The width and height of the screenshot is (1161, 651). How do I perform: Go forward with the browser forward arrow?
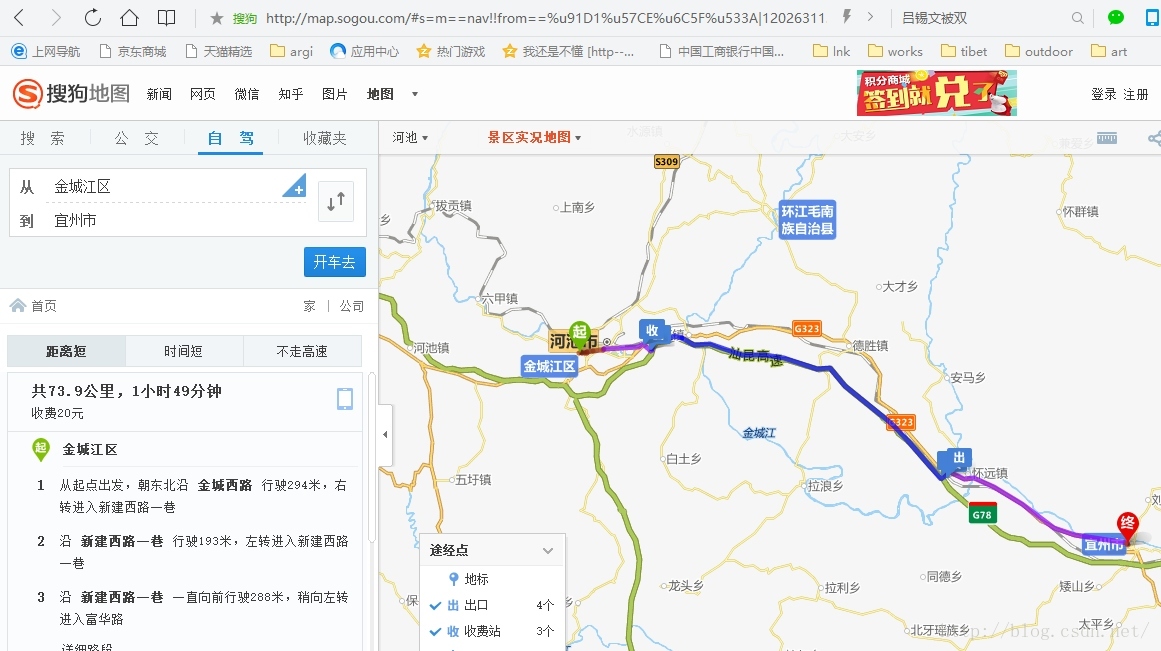[56, 18]
